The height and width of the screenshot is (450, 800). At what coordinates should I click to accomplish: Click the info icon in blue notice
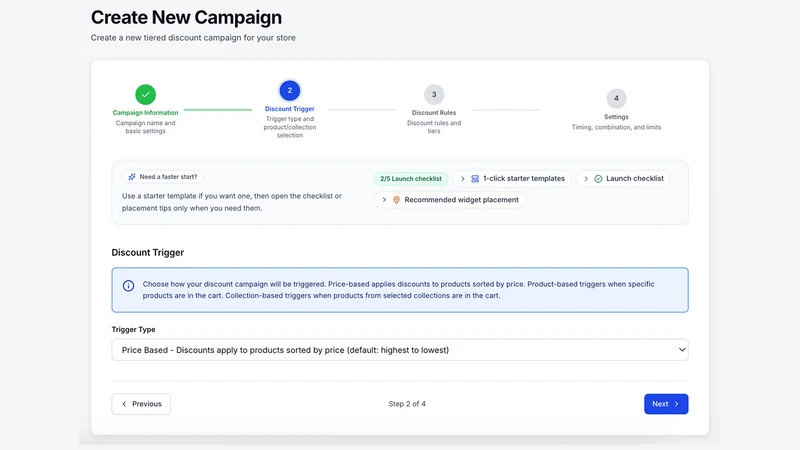tap(129, 286)
